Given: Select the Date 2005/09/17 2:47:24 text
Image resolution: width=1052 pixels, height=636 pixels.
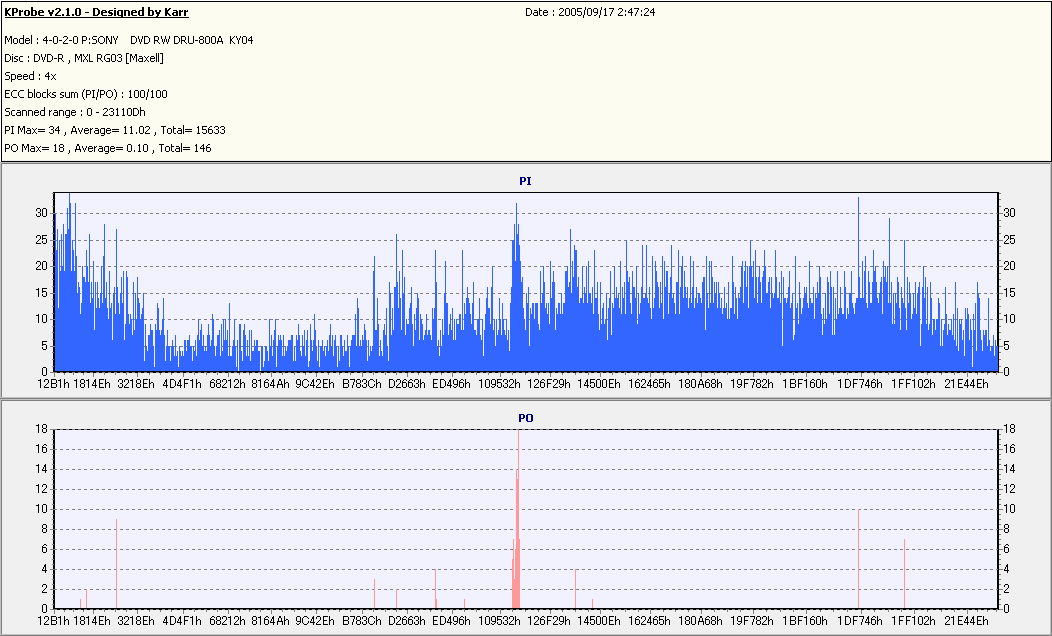Looking at the screenshot, I should click(590, 12).
